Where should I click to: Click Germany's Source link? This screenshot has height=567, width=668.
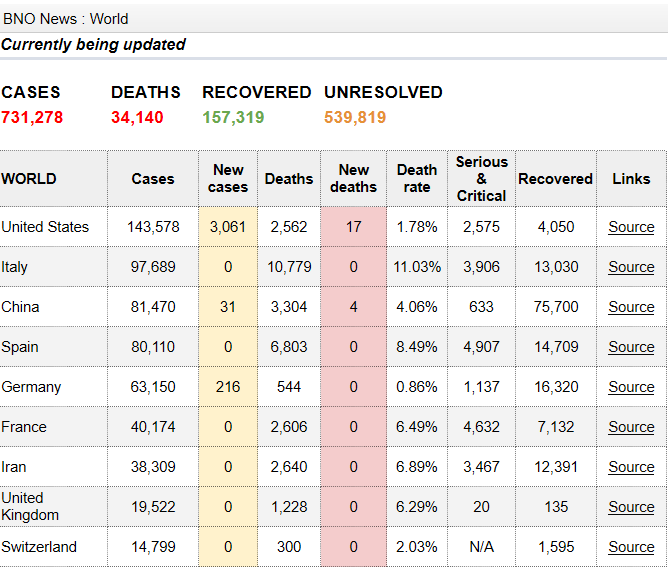click(x=631, y=387)
